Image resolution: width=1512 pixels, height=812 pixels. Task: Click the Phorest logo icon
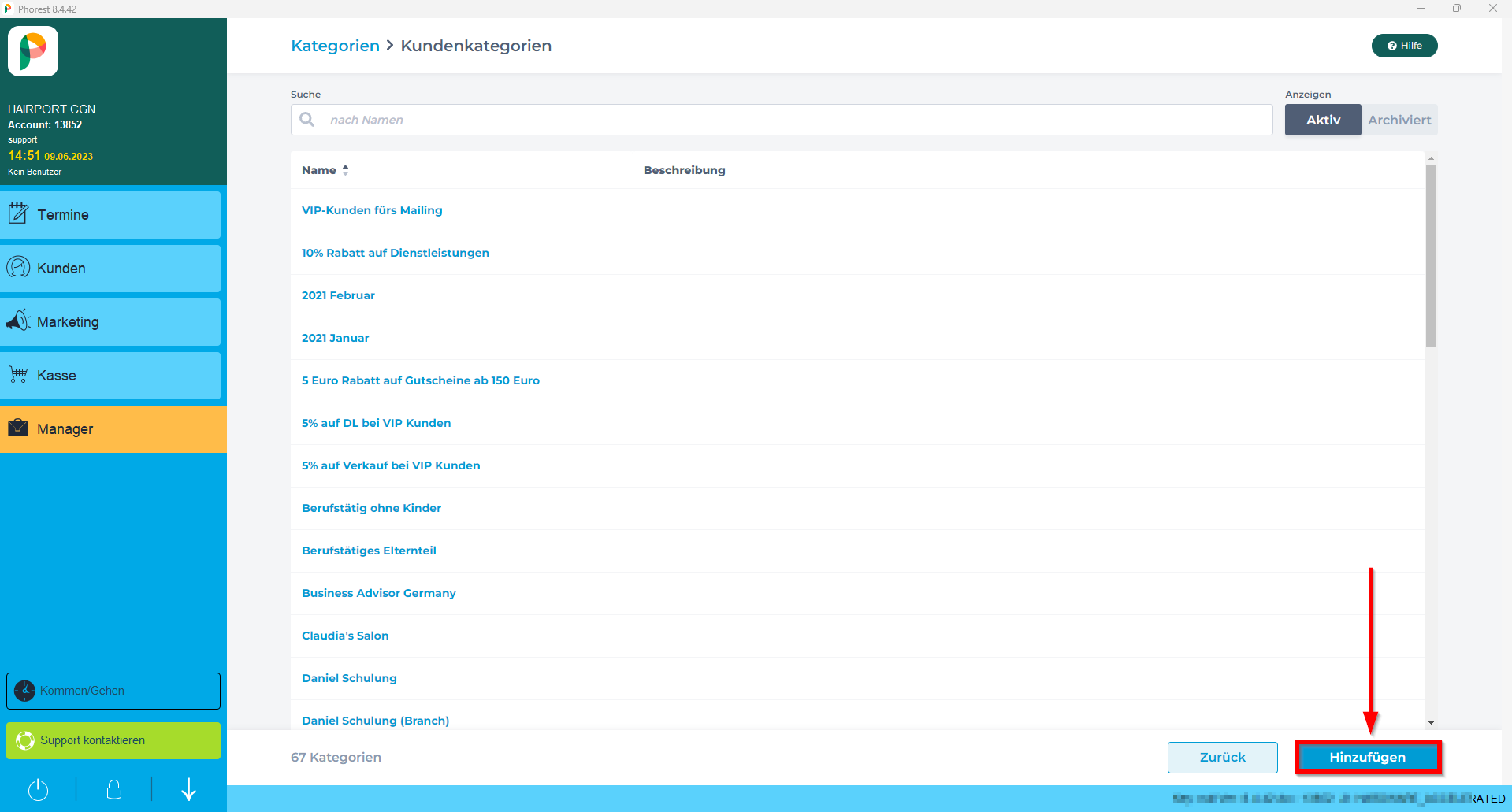33,51
